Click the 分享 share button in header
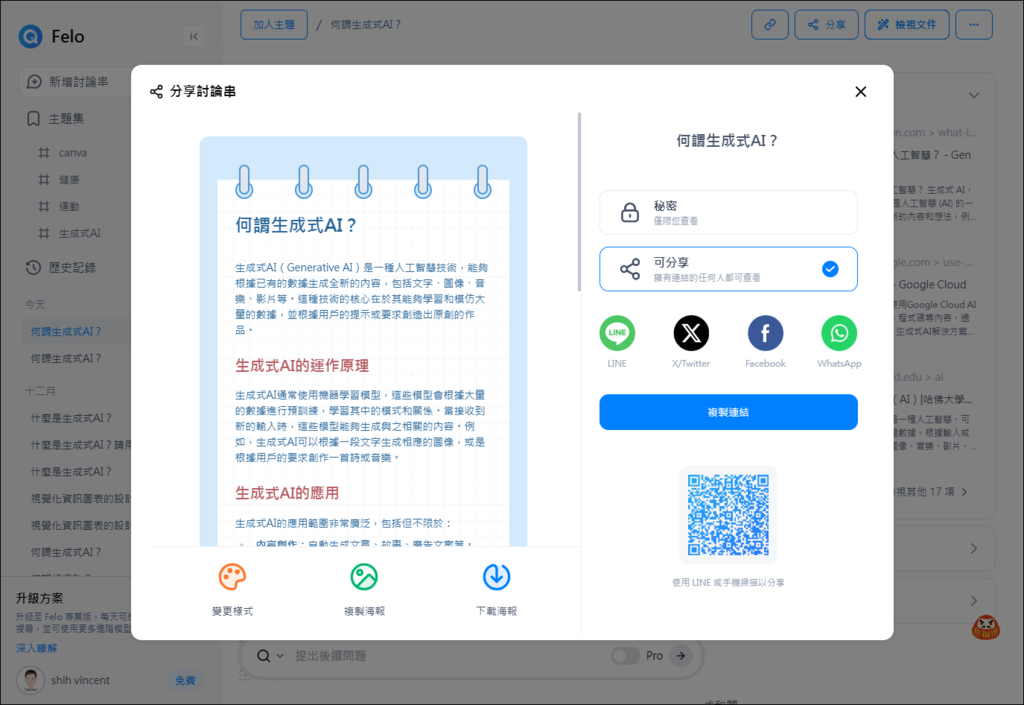The height and width of the screenshot is (705, 1024). click(826, 25)
